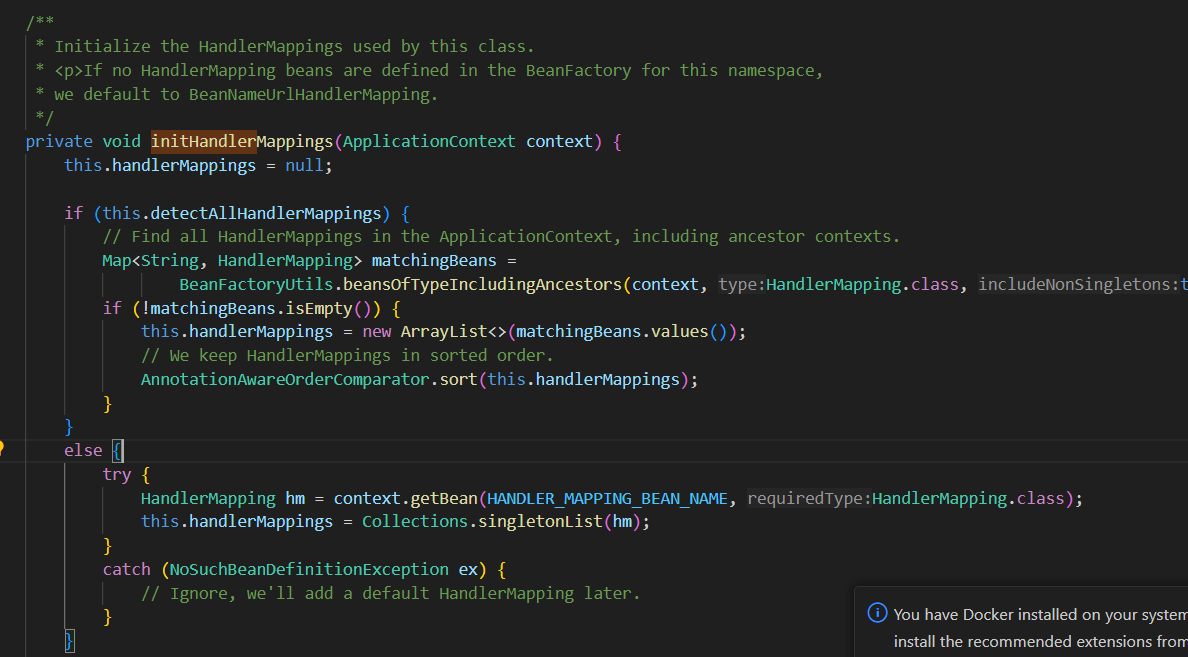Click NoSuchBeanDefinitionException type
Viewport: 1188px width, 657px height.
[309, 569]
